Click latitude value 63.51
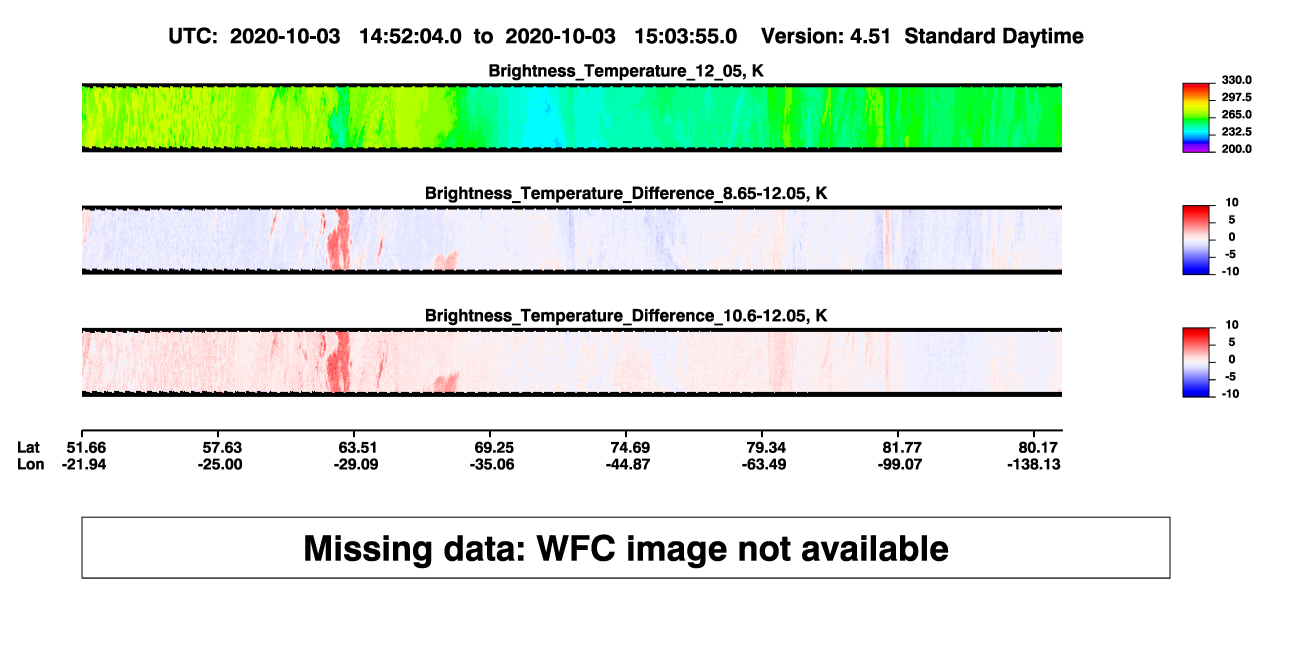 coord(358,447)
